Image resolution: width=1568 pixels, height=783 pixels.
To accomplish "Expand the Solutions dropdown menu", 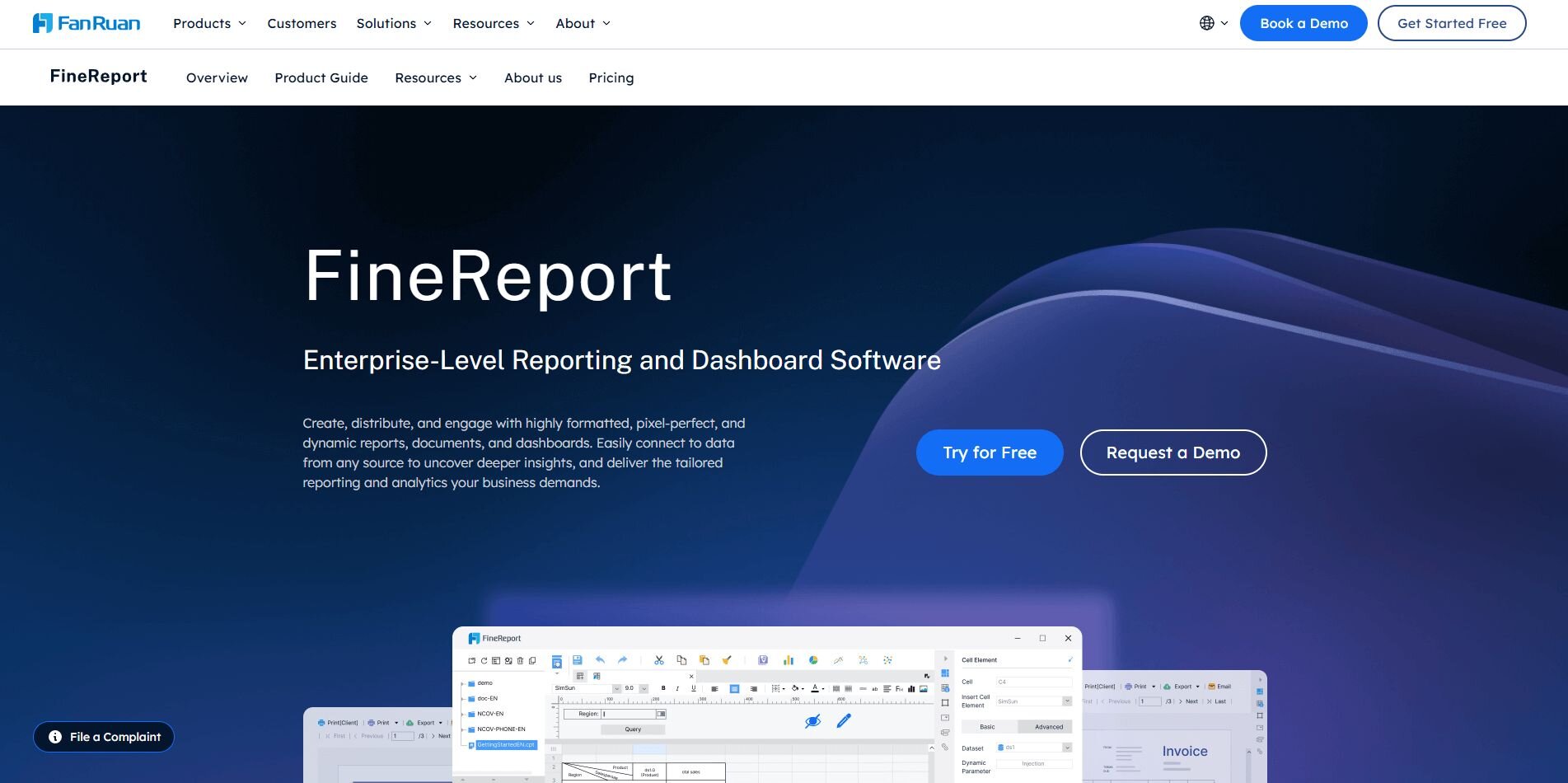I will [x=394, y=23].
